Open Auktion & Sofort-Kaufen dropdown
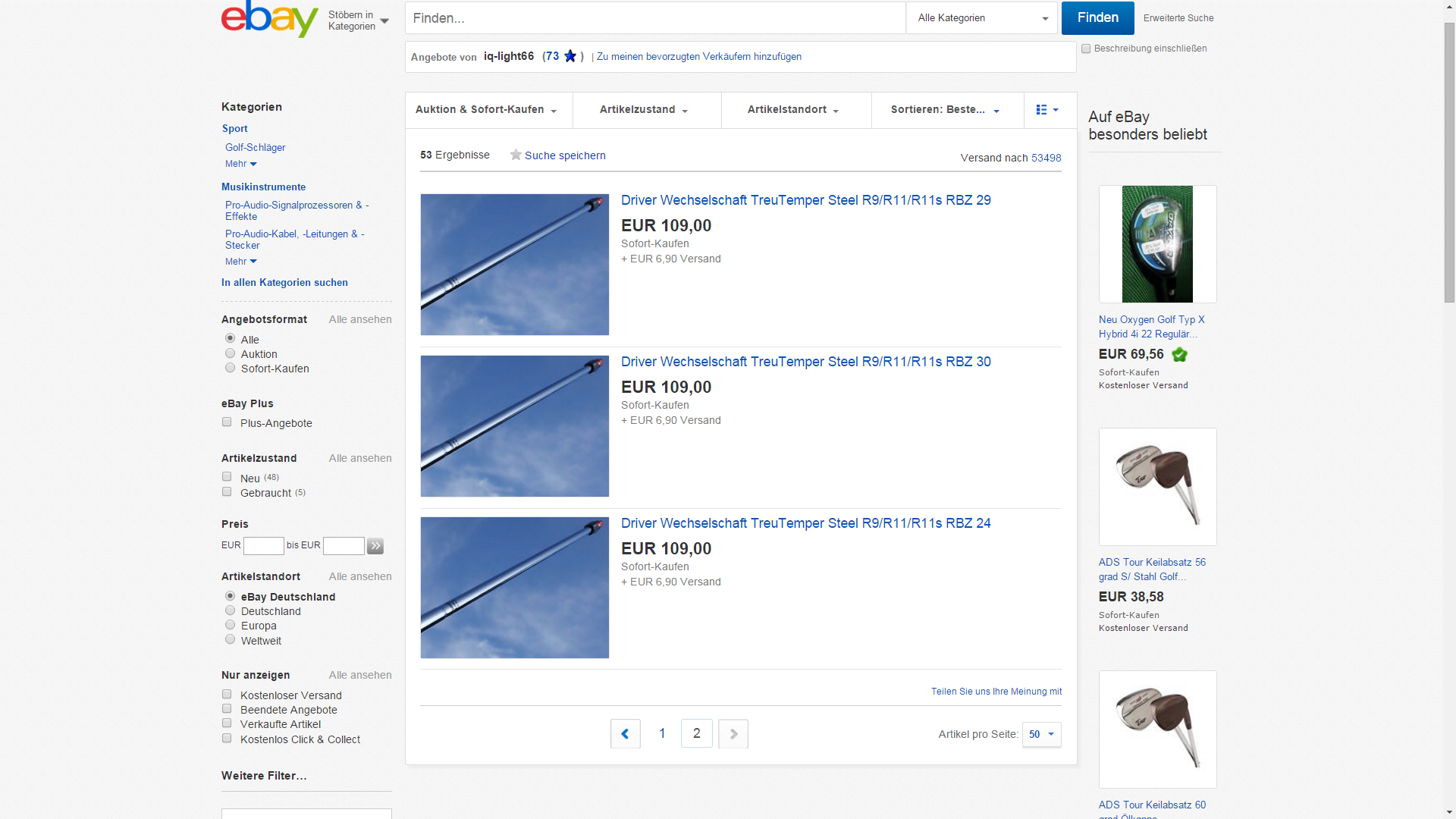 pos(486,110)
